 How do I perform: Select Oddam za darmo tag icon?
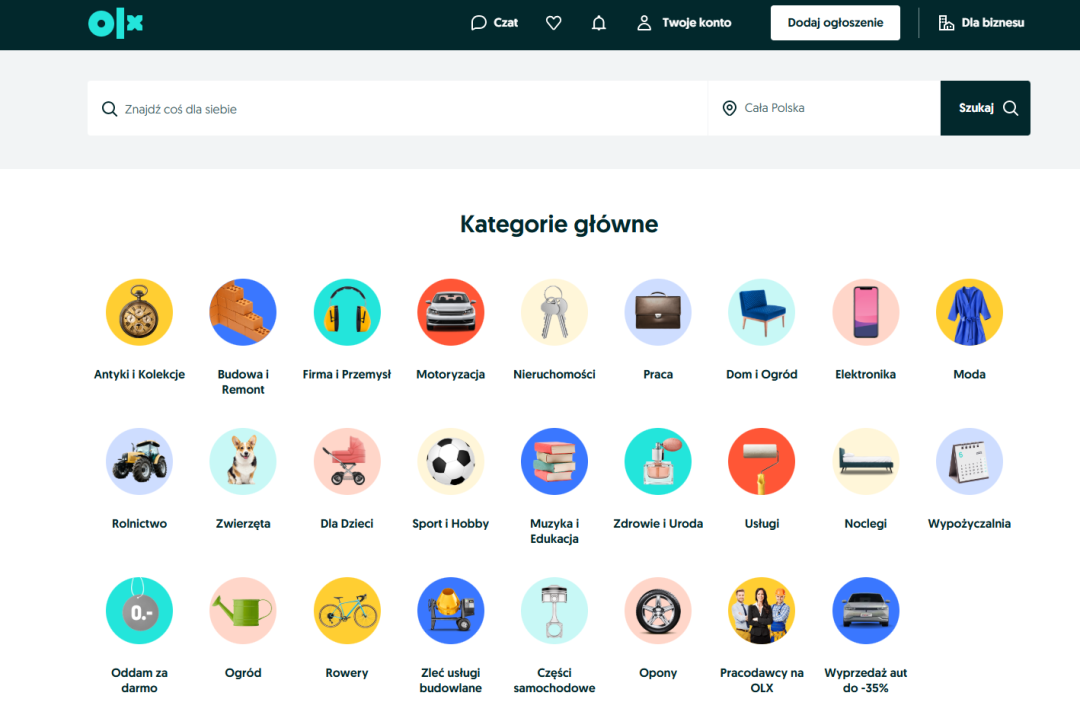[x=139, y=610]
